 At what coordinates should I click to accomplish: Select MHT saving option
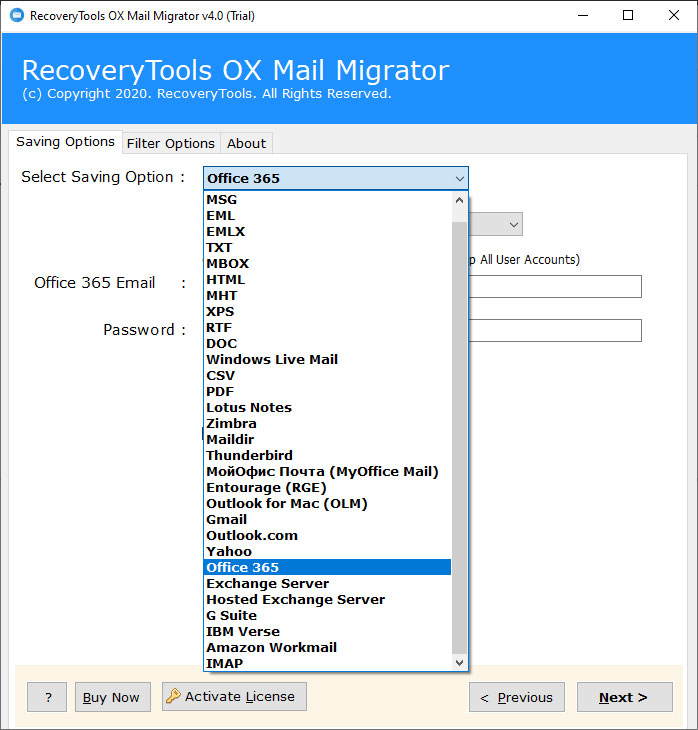[x=328, y=295]
